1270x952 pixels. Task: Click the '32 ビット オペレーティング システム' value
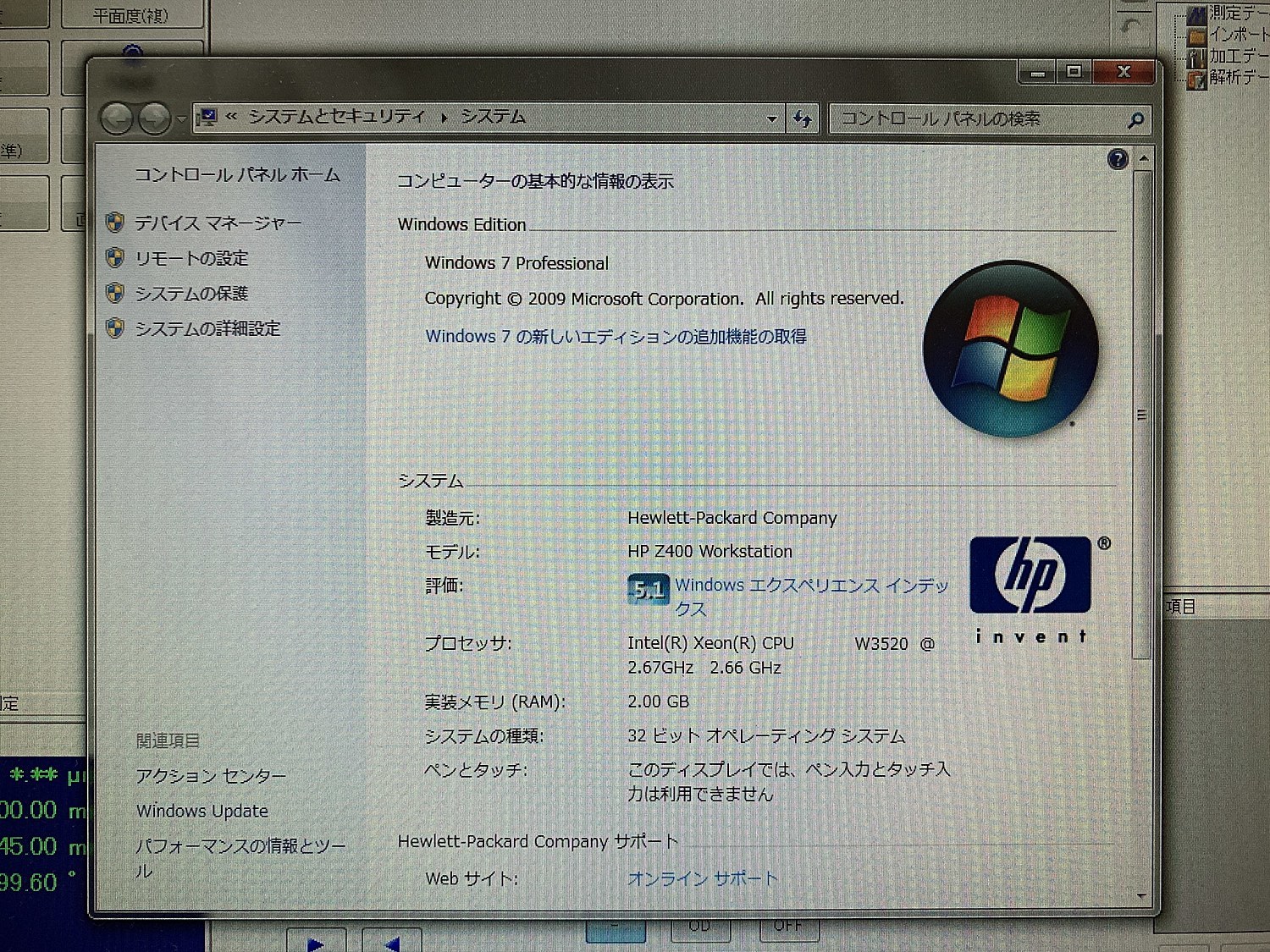766,735
